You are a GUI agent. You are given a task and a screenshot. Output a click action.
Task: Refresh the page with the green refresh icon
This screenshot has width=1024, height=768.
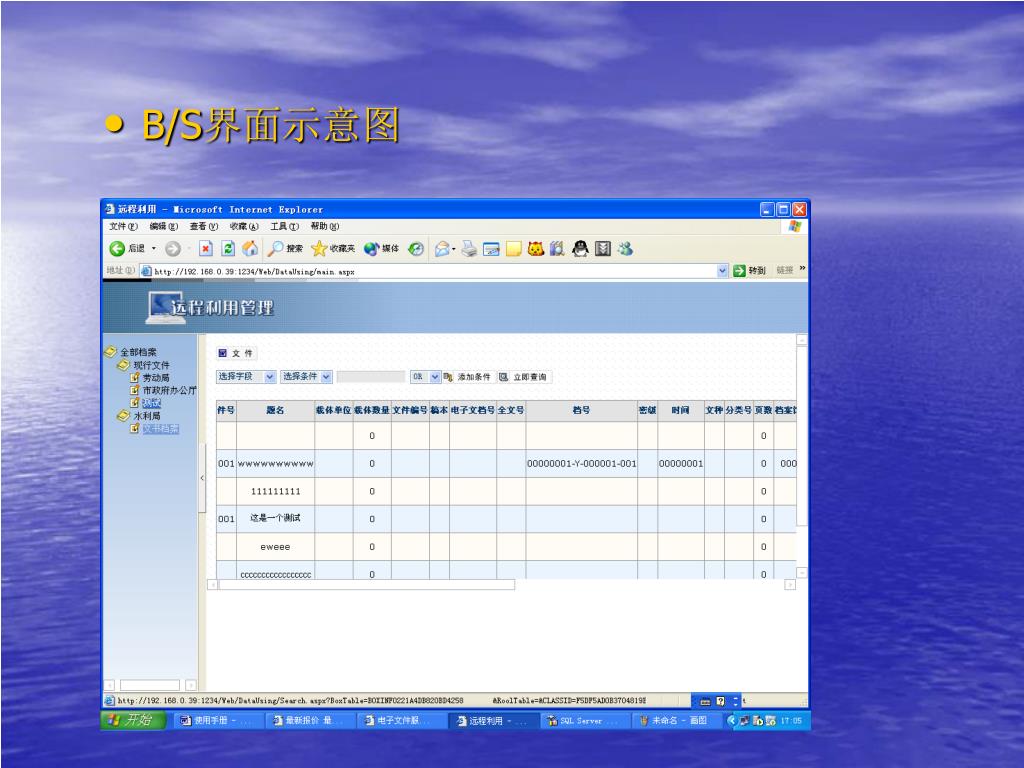tap(228, 249)
